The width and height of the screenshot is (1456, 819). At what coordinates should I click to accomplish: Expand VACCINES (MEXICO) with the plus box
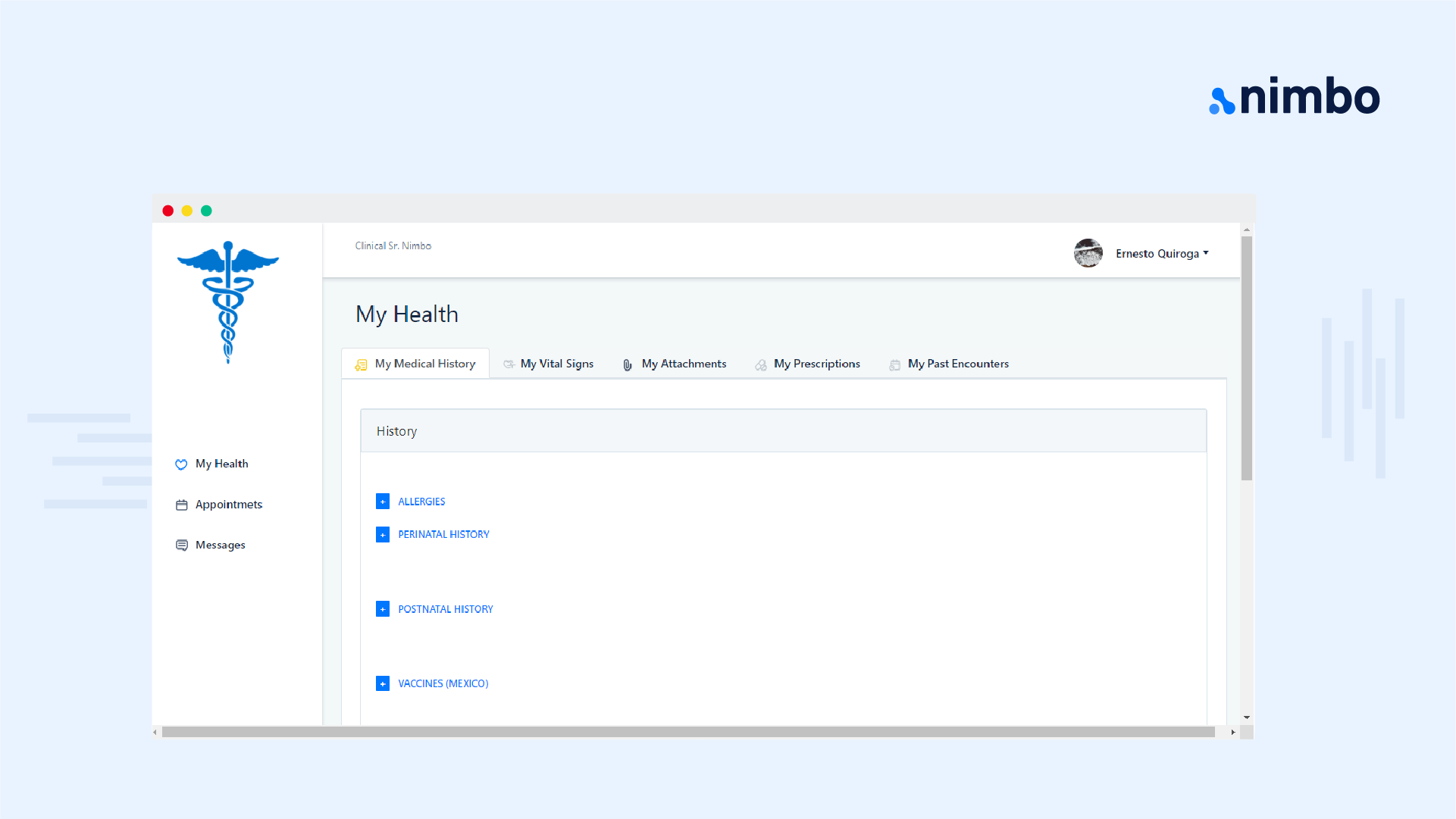click(383, 683)
